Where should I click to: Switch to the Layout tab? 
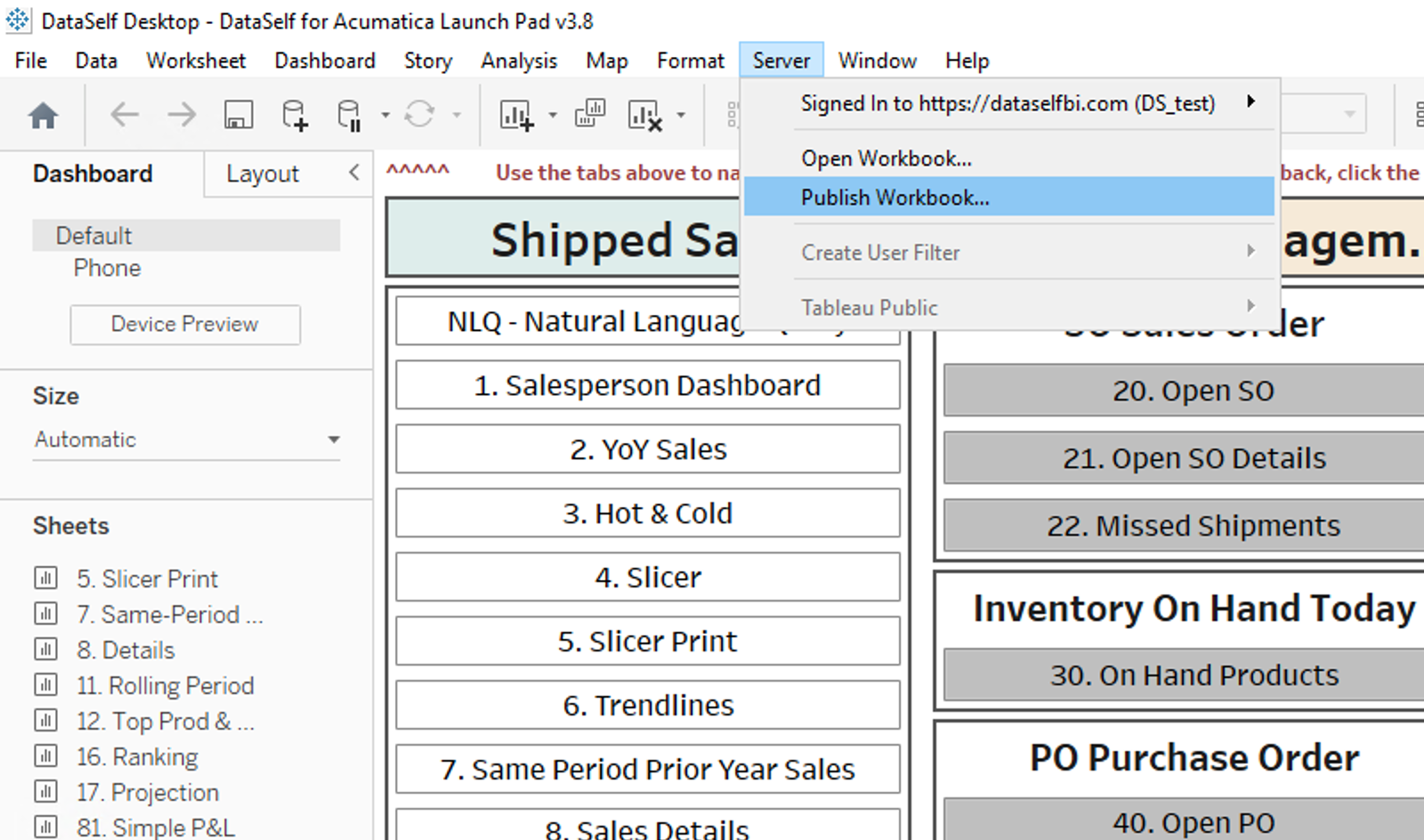click(262, 174)
